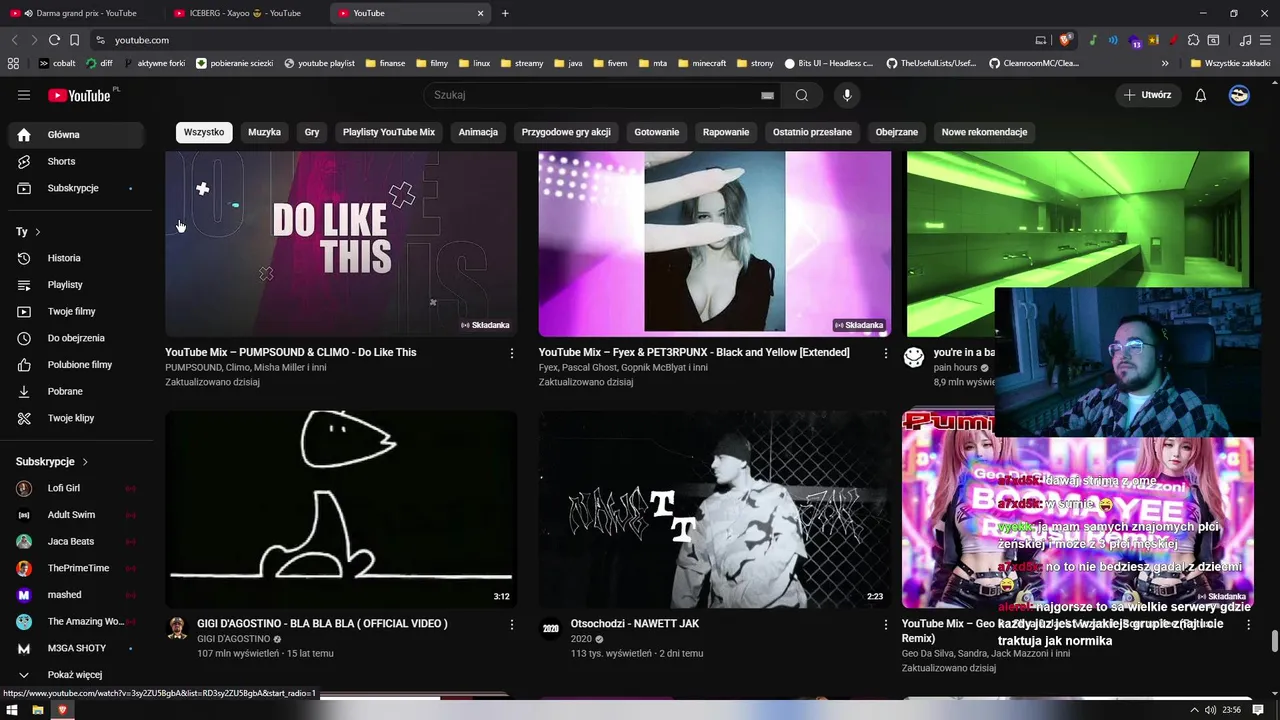The height and width of the screenshot is (720, 1280).
Task: Open ThePrimeTime channel subscription
Action: (76, 568)
